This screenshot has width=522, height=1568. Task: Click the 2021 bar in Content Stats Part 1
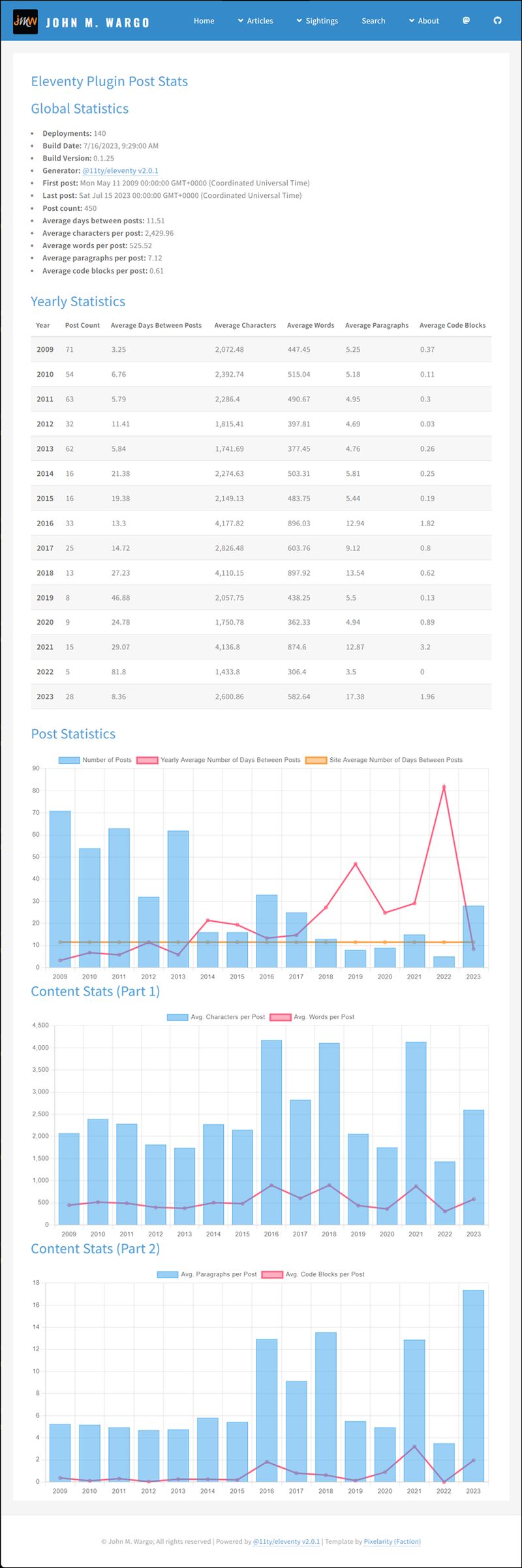416,1133
